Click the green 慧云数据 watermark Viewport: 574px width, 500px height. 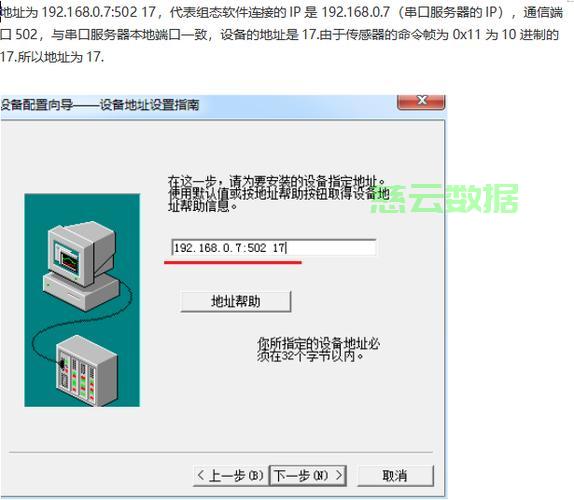[445, 198]
